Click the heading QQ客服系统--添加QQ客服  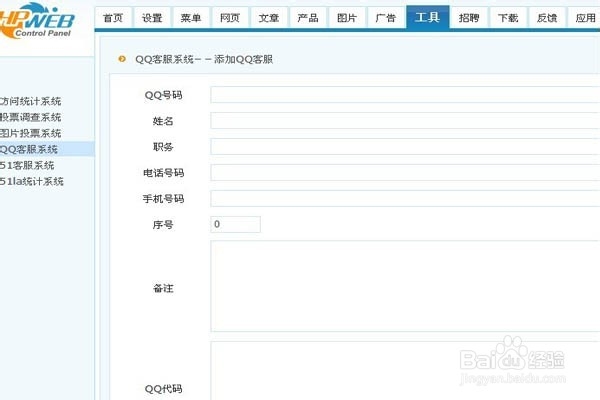[204, 59]
